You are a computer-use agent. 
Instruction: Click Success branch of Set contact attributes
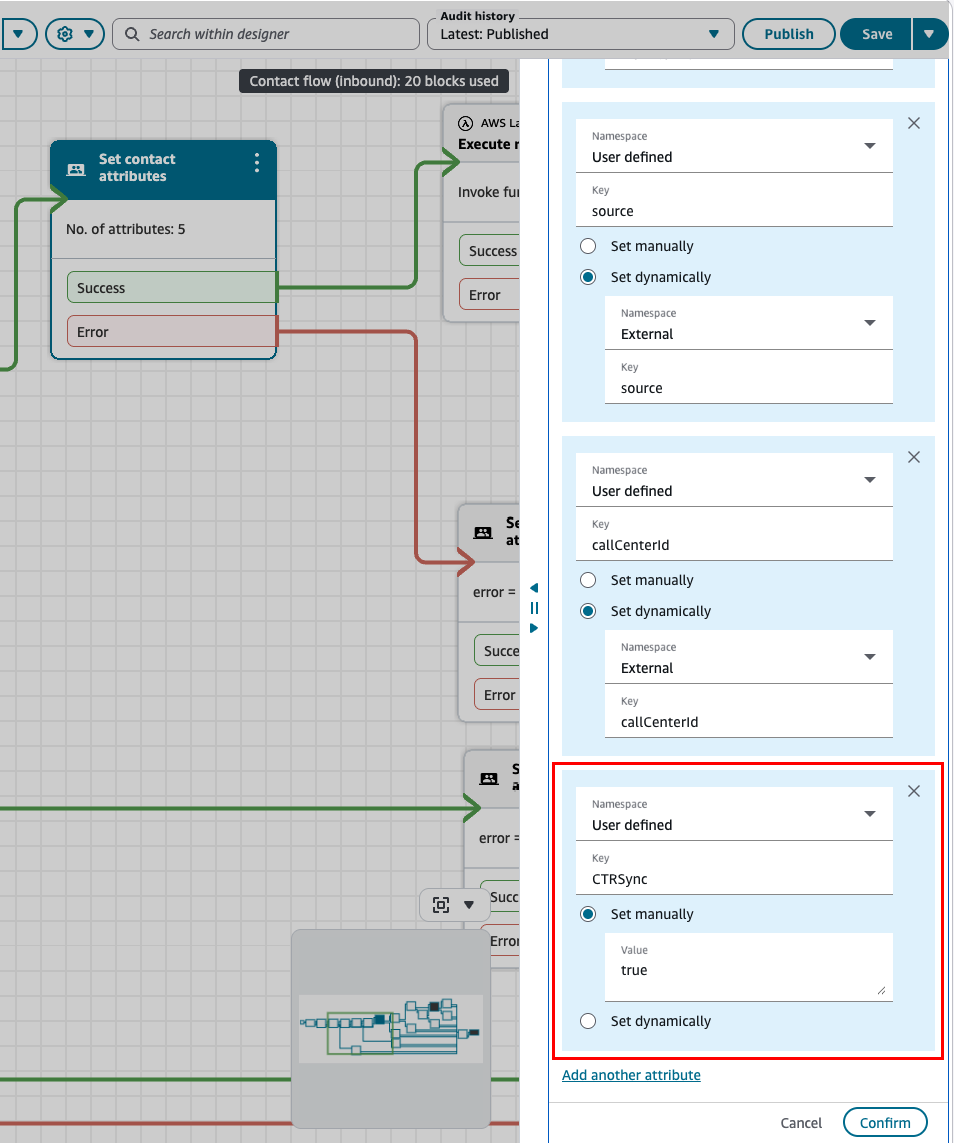coord(172,287)
